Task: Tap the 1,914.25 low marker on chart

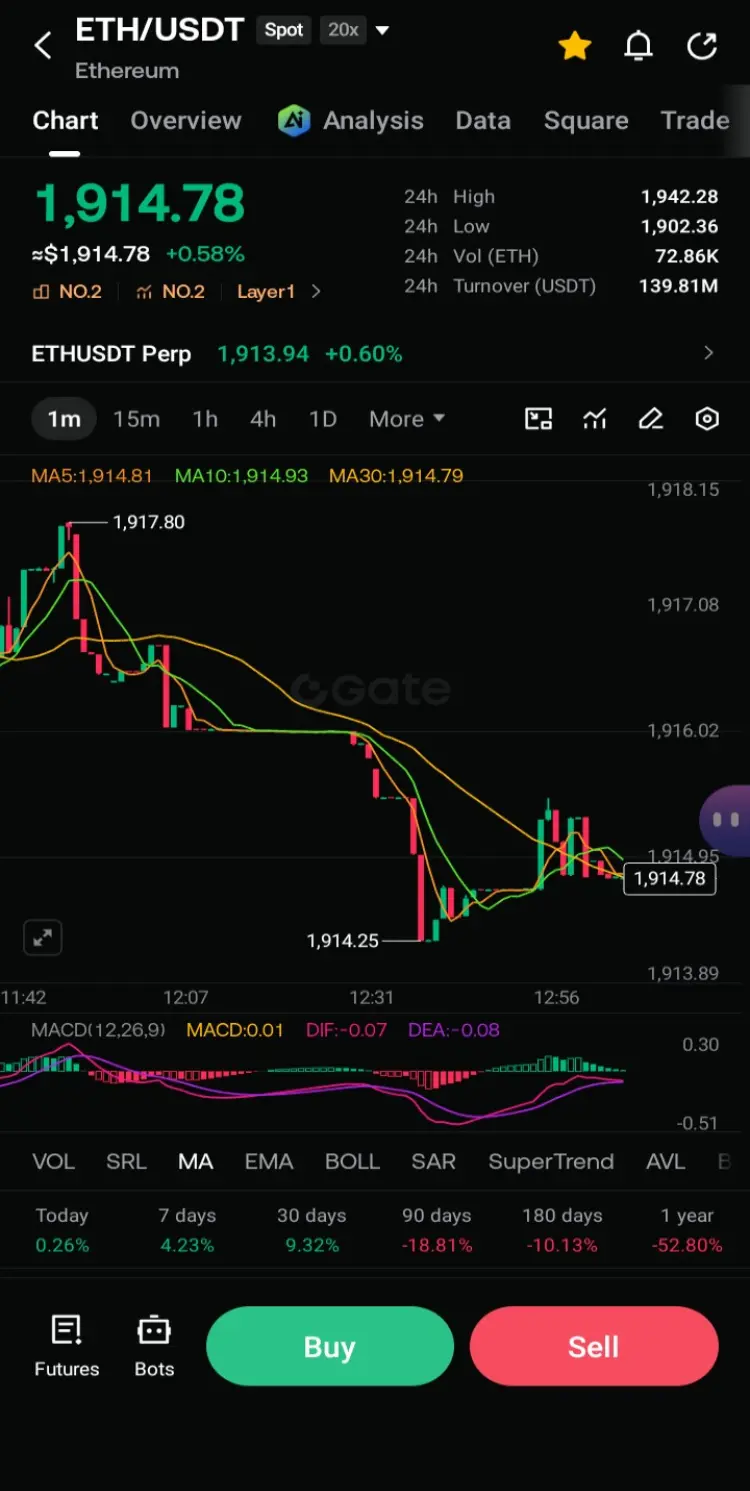Action: pyautogui.click(x=343, y=941)
